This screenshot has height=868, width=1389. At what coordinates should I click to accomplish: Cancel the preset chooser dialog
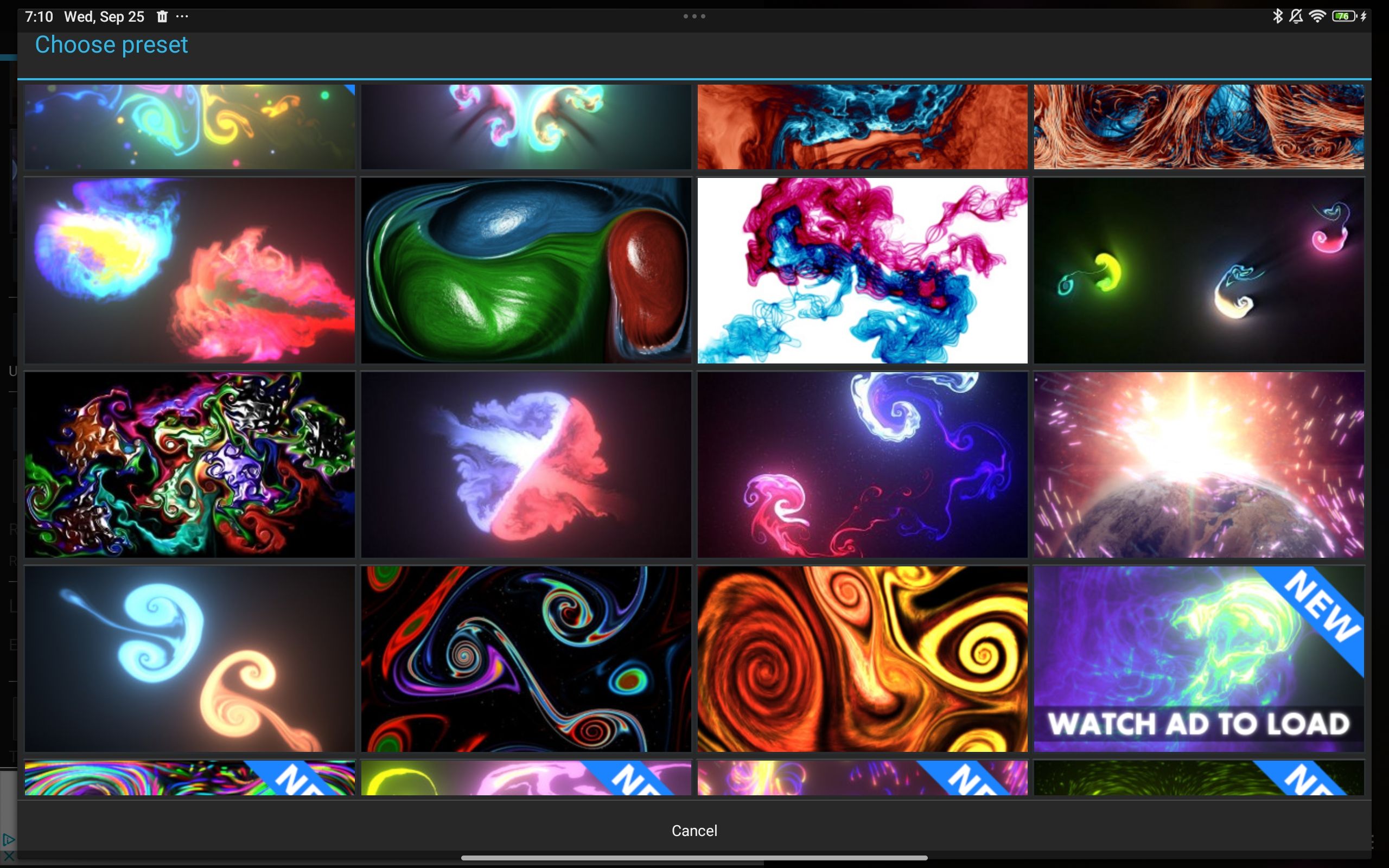[x=694, y=830]
